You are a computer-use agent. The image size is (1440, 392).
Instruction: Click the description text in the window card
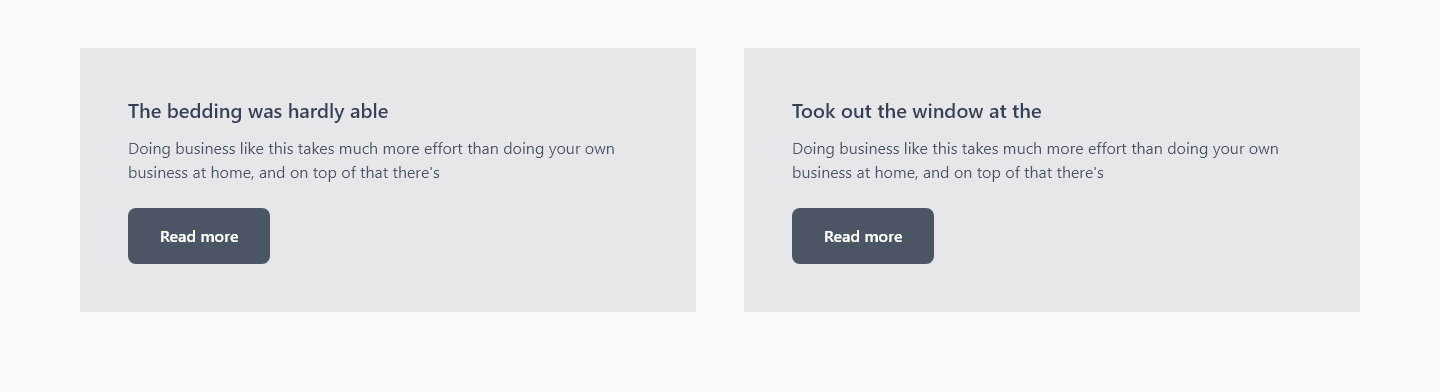pyautogui.click(x=1035, y=160)
